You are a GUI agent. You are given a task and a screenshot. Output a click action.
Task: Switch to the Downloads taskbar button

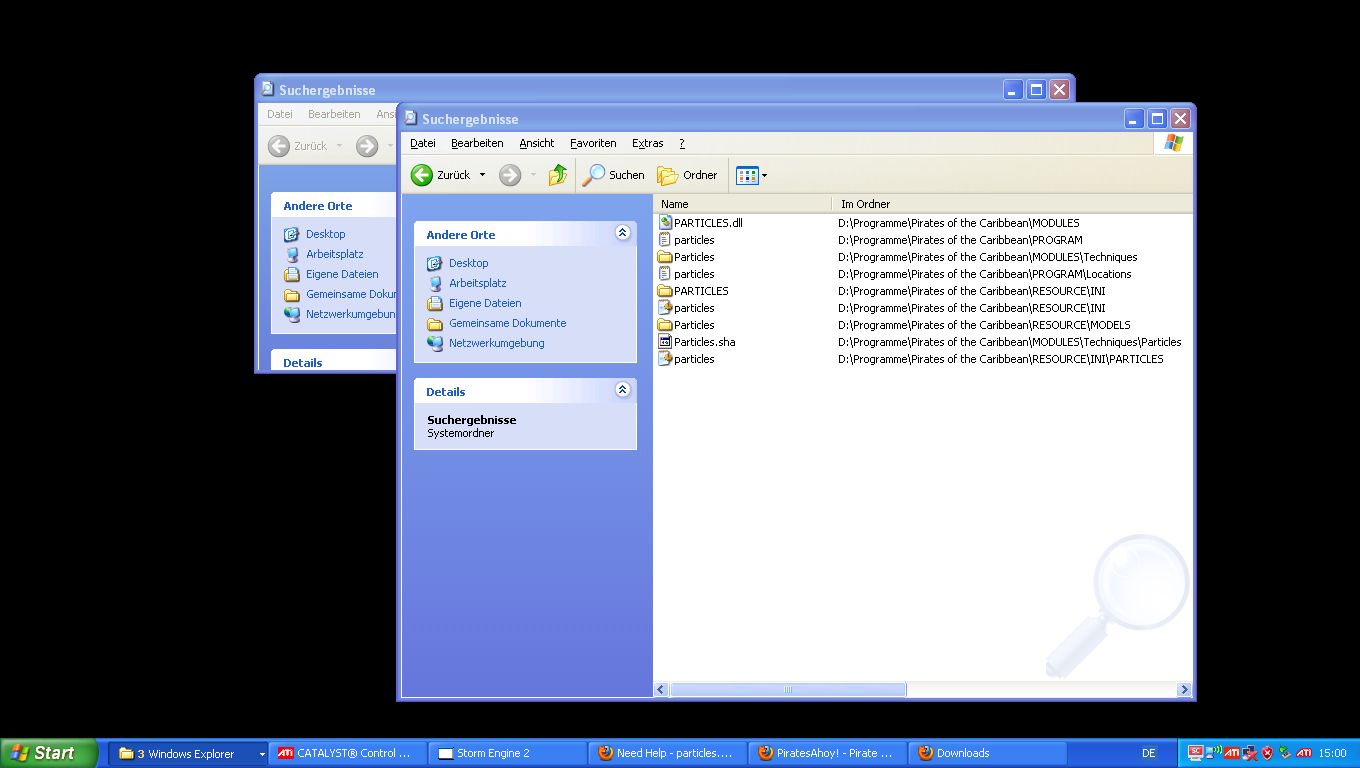[988, 753]
